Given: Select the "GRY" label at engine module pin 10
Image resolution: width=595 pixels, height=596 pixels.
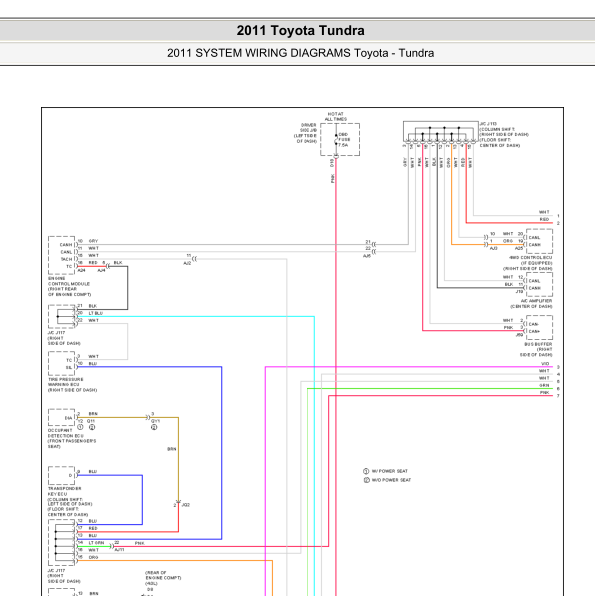Looking at the screenshot, I should [94, 241].
